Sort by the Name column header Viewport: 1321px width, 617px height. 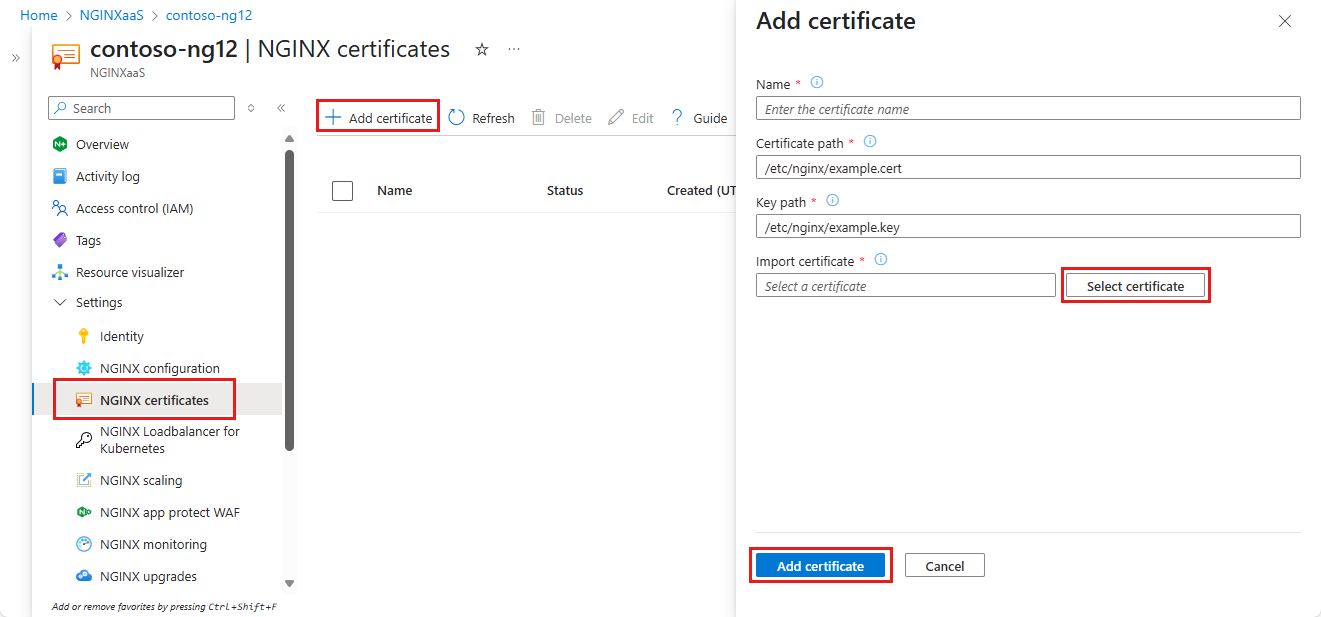(x=394, y=190)
